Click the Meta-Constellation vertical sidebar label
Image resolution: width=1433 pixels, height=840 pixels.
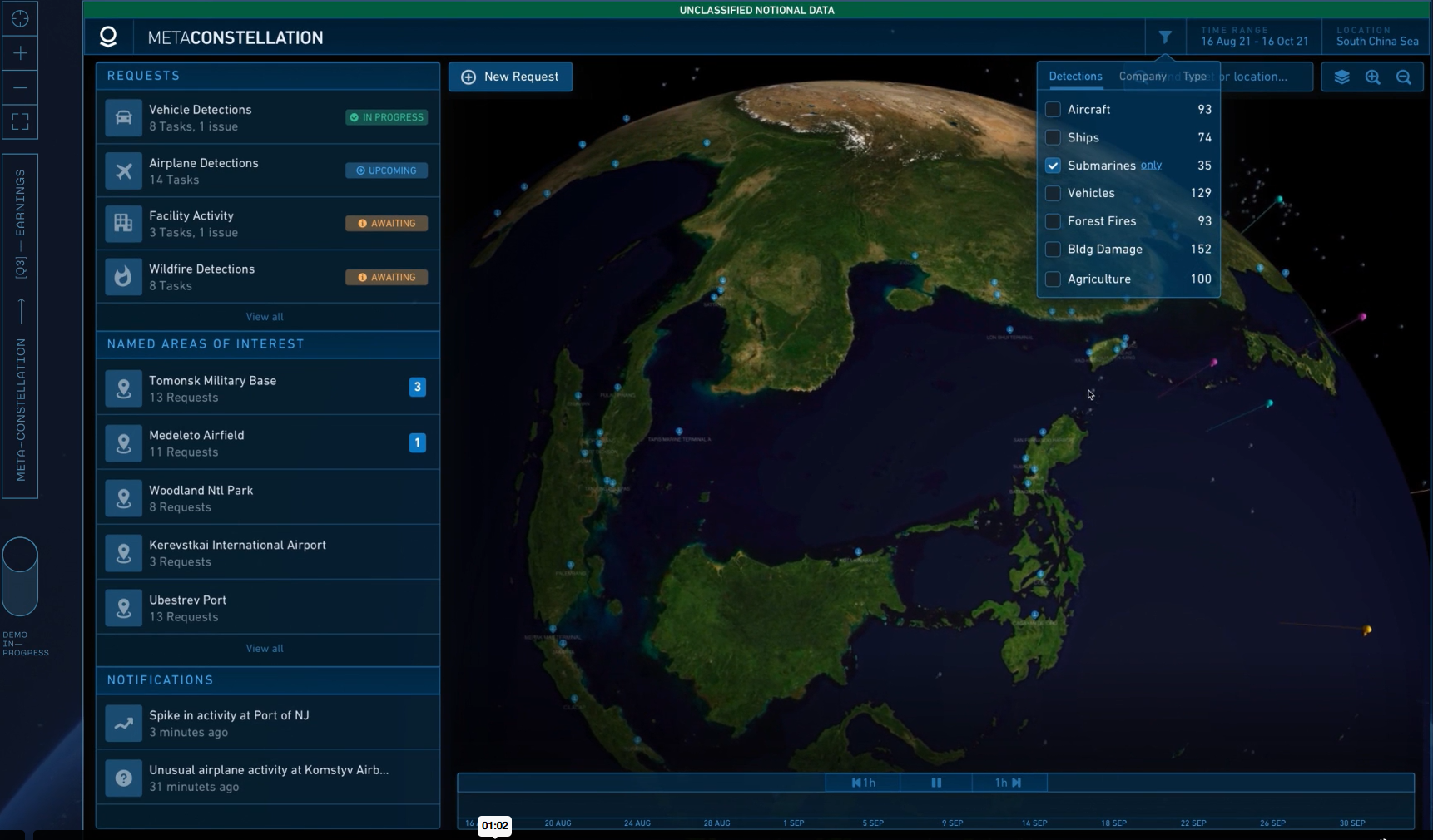(x=21, y=410)
